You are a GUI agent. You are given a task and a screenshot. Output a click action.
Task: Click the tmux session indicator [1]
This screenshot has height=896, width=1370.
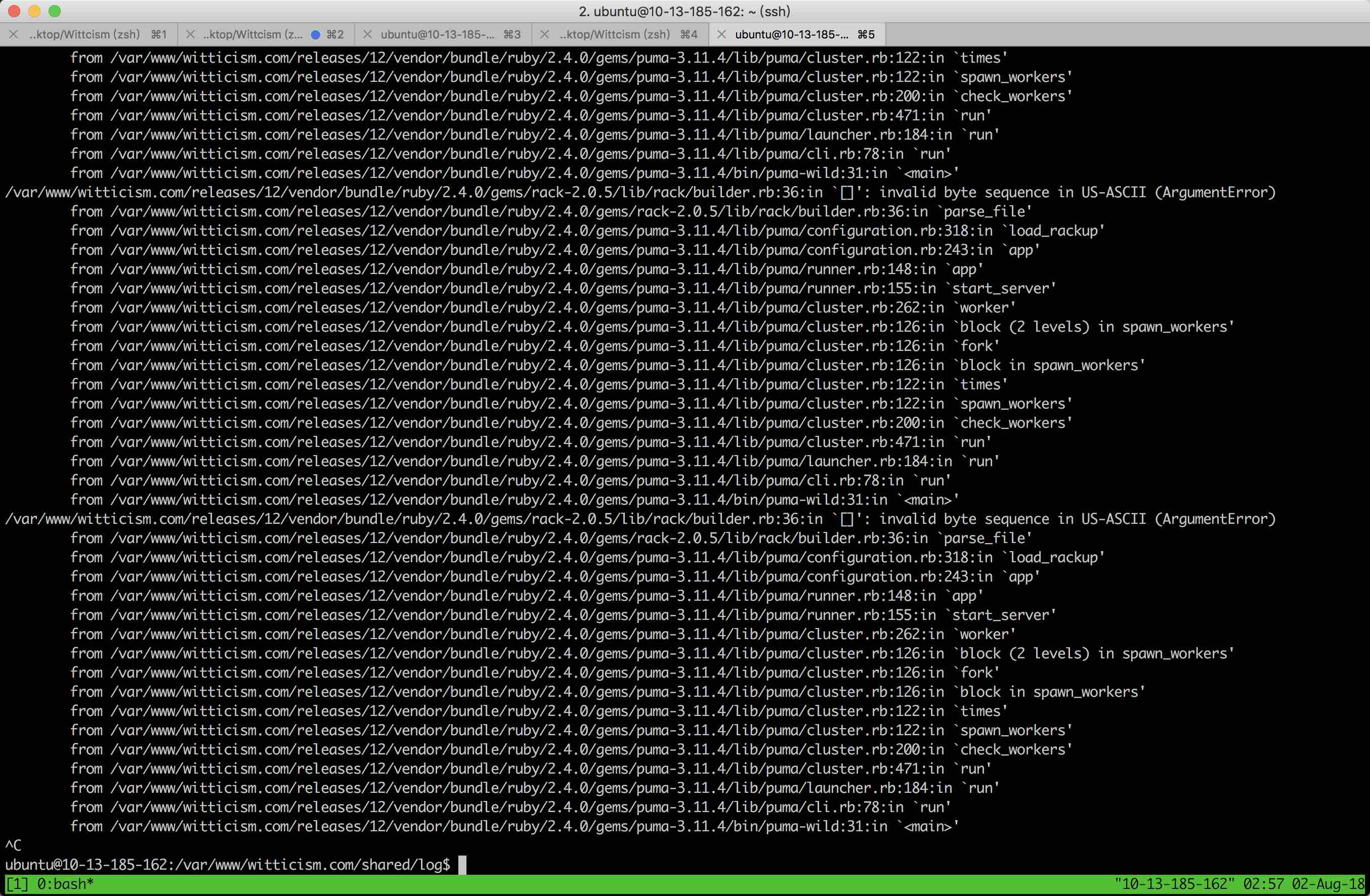pos(17,884)
